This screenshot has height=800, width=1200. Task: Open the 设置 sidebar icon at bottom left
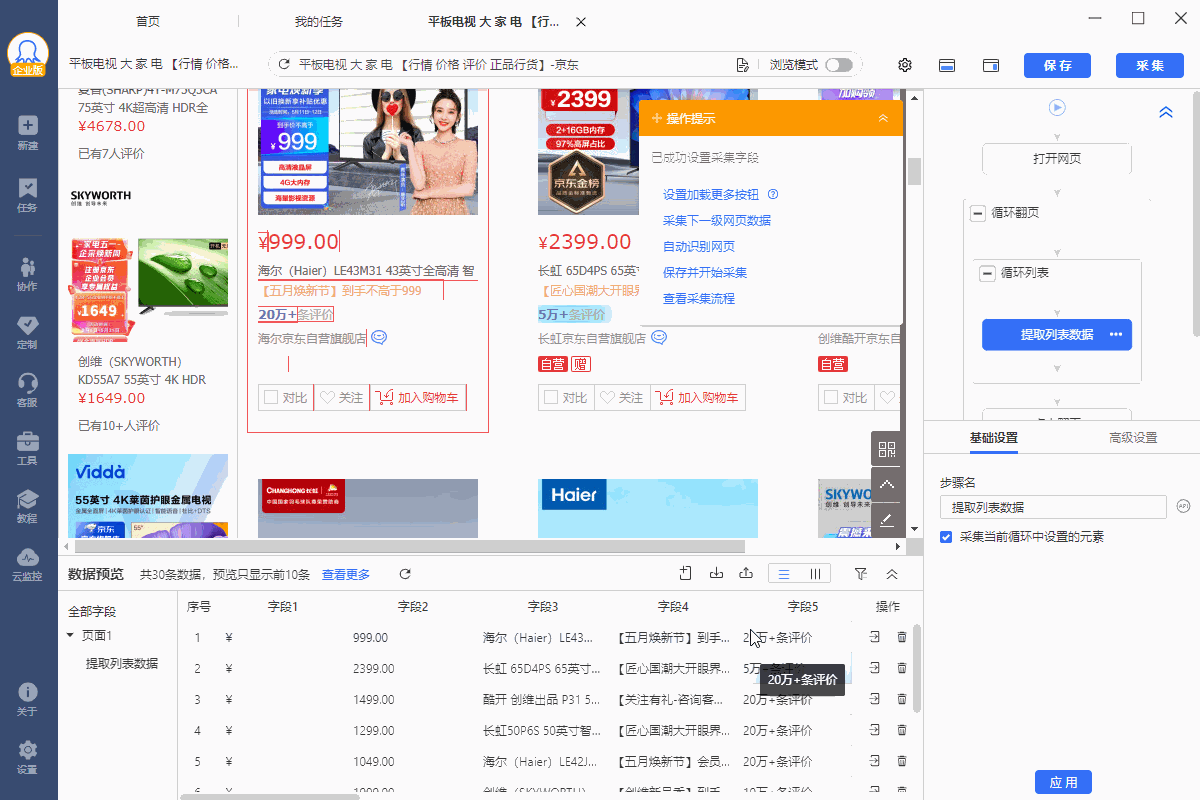pyautogui.click(x=28, y=756)
